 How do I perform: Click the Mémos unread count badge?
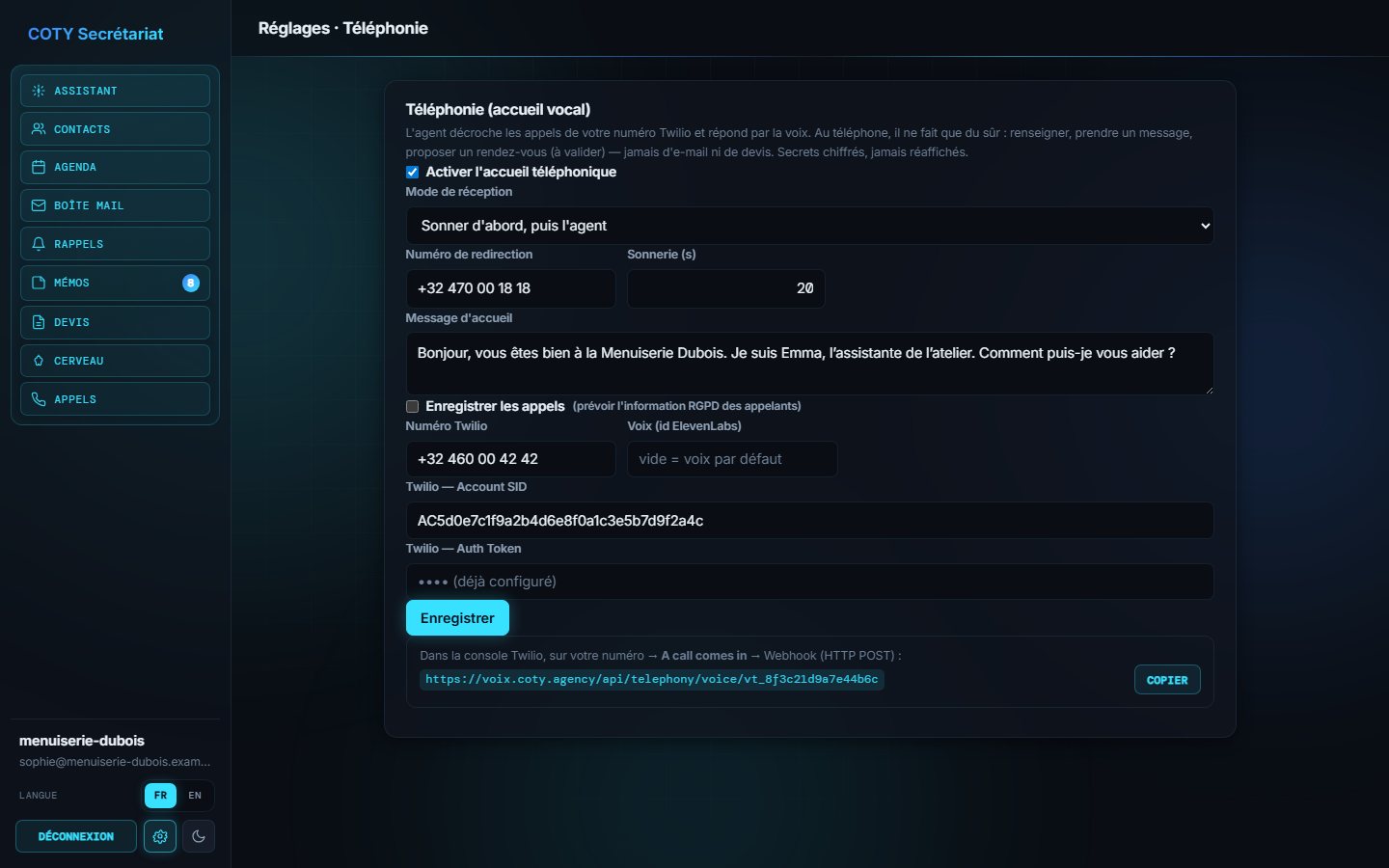coord(191,283)
